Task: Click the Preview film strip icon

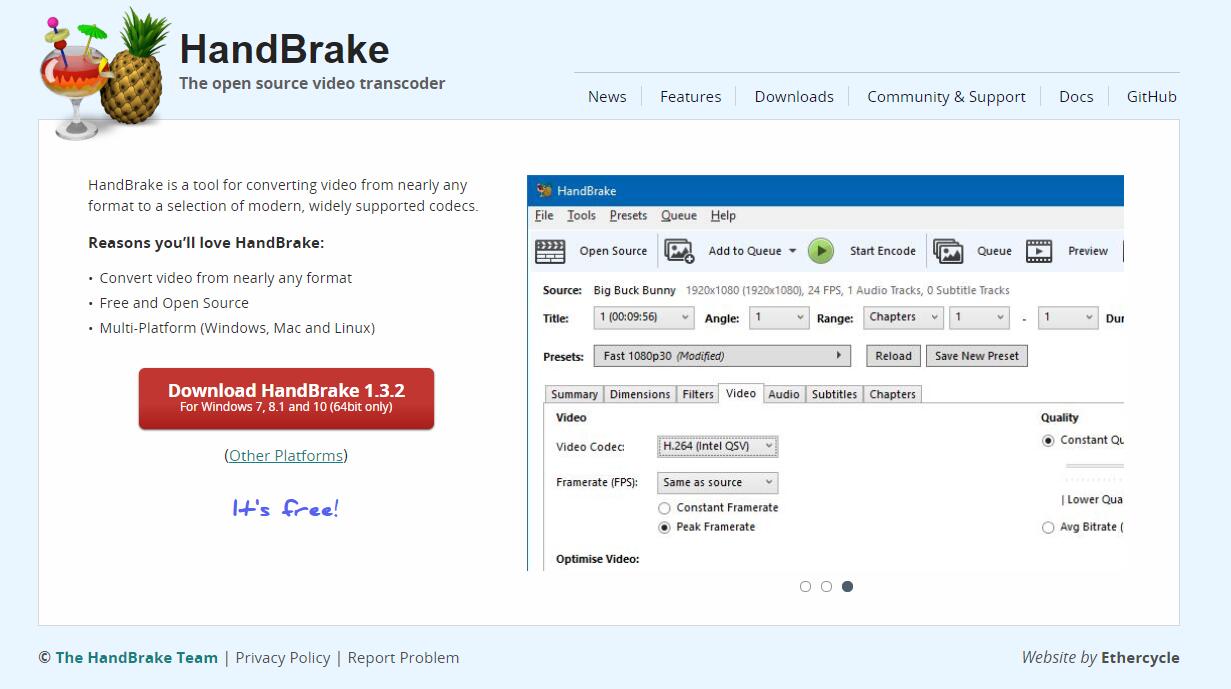Action: pos(1039,251)
